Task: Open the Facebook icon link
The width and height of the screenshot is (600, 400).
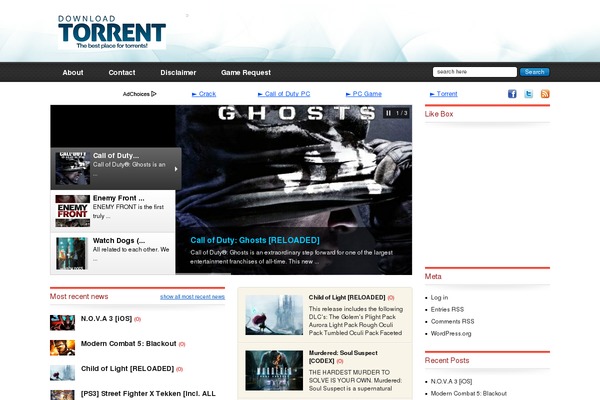Action: (512, 94)
